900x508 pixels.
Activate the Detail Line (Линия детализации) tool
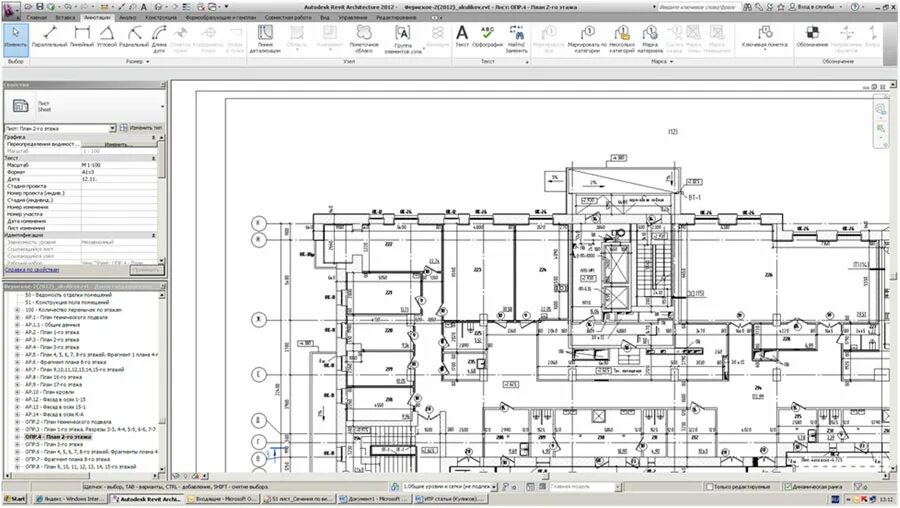pos(265,39)
